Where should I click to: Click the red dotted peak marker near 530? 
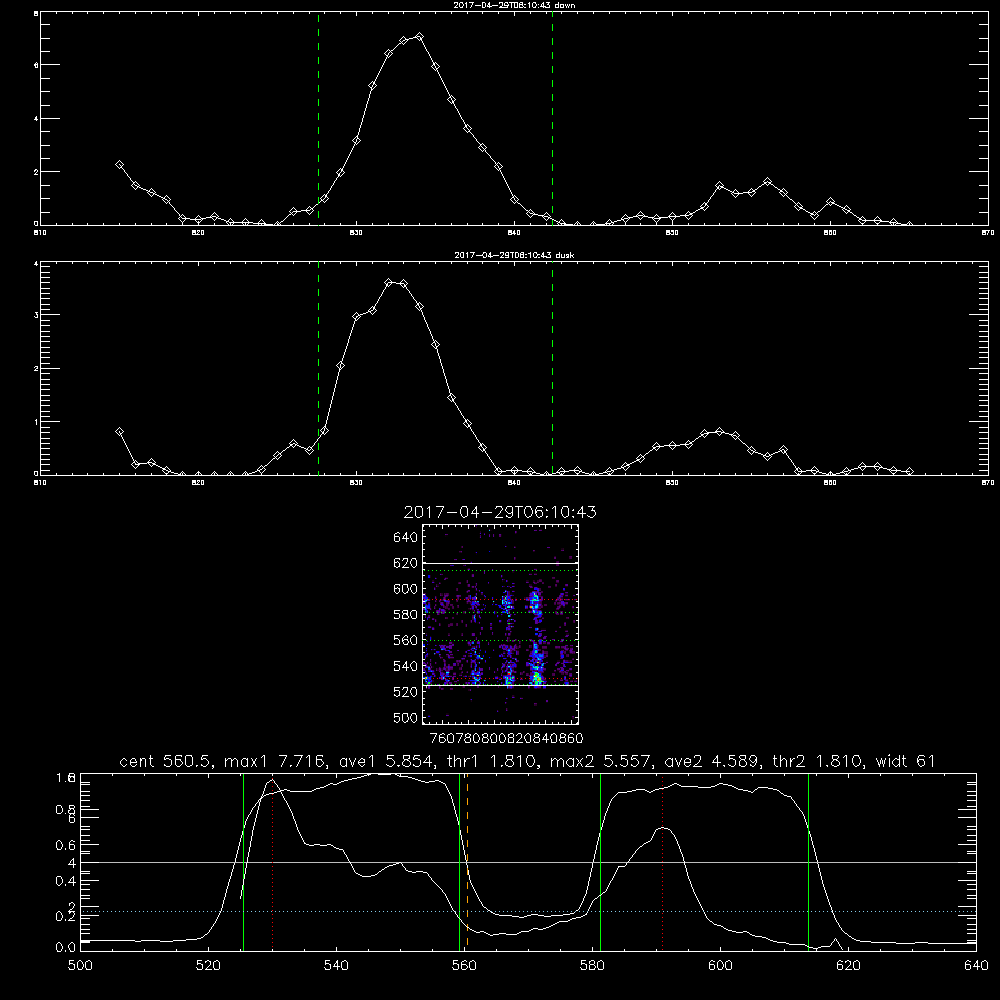[x=272, y=862]
